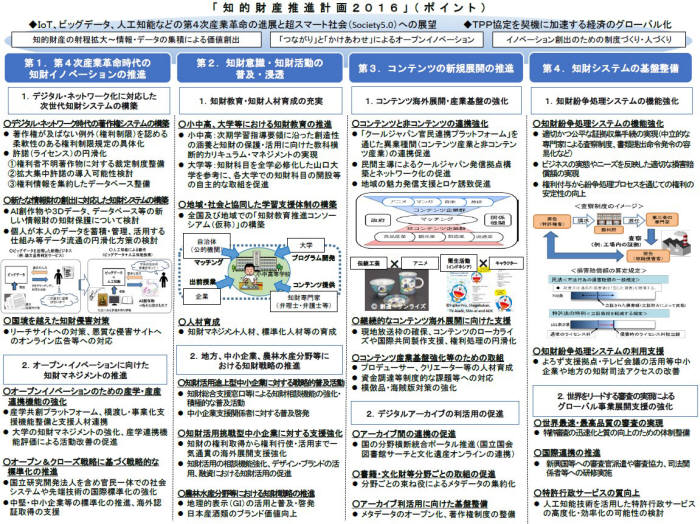The image size is (700, 524).
Task: Click the bullet "模倣品・海賊版対策の強化"
Action: (405, 387)
